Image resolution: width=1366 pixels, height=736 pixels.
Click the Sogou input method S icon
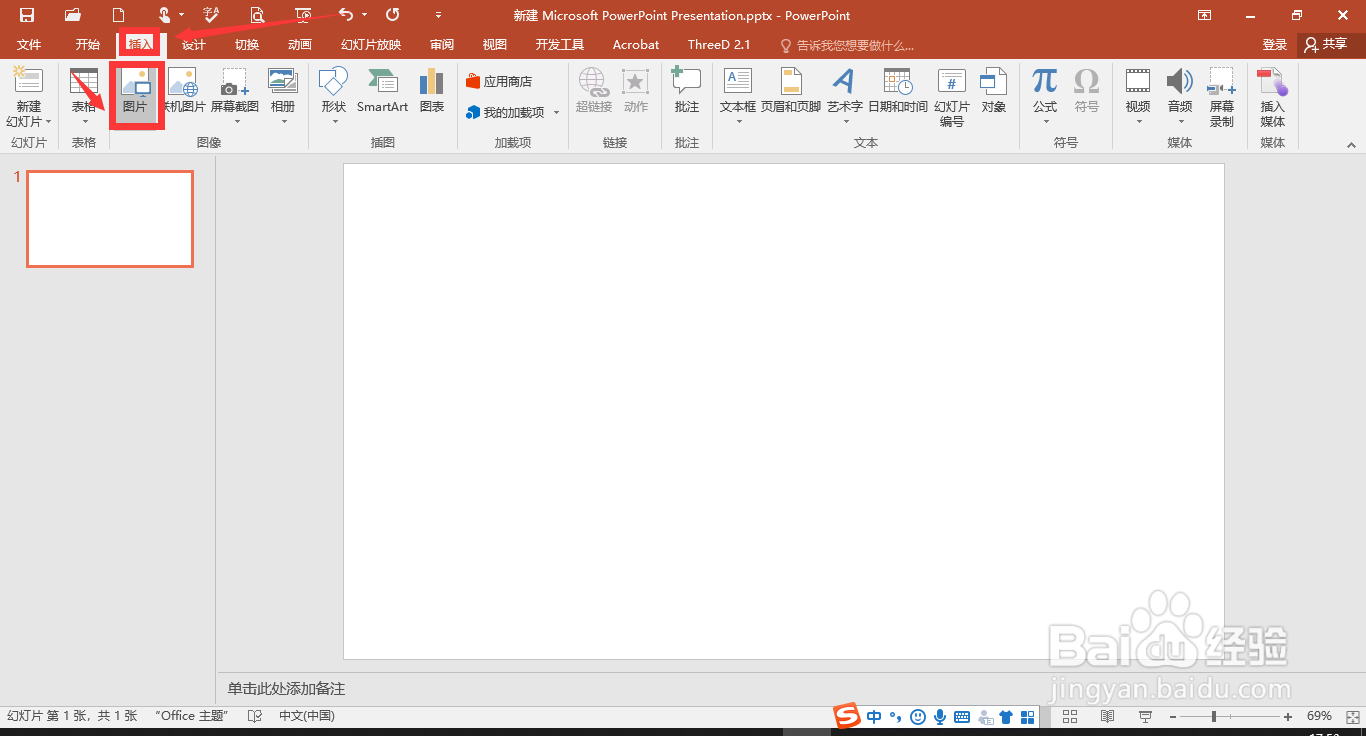(848, 716)
